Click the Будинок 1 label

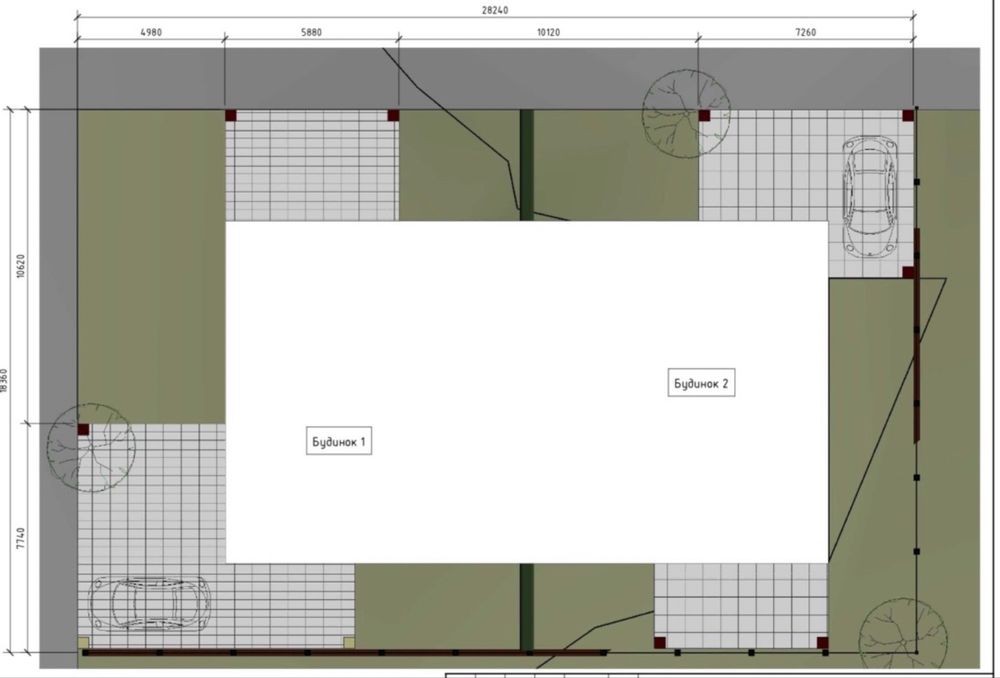pyautogui.click(x=338, y=441)
